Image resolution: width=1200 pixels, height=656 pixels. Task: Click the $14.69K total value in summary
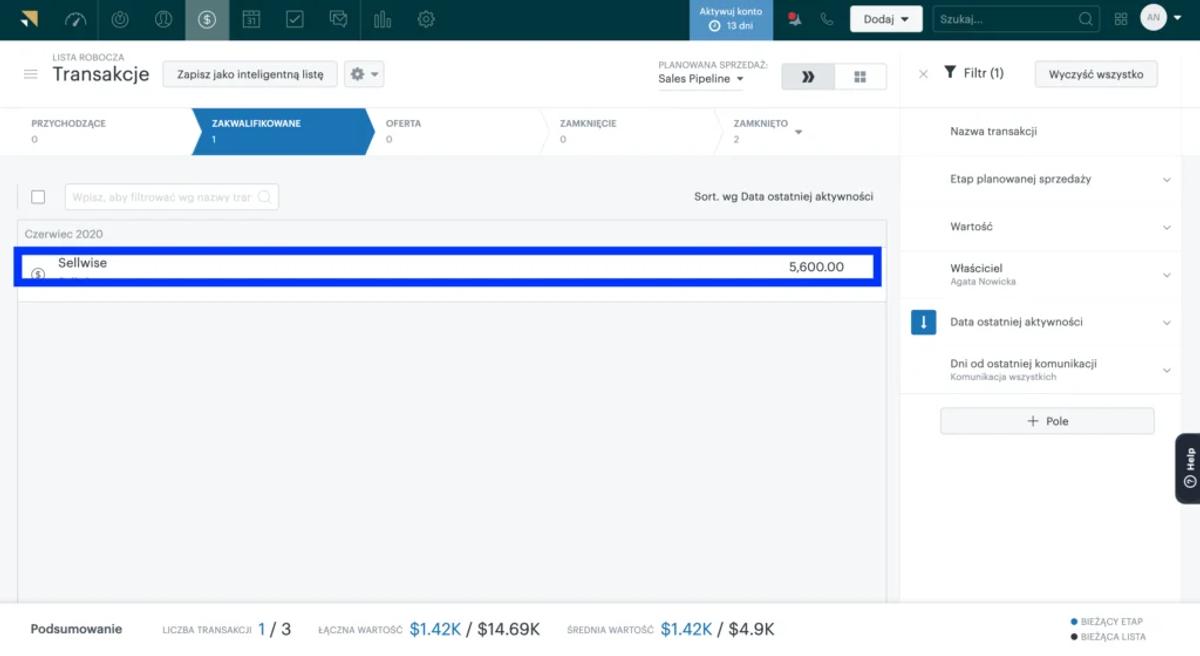coord(509,629)
